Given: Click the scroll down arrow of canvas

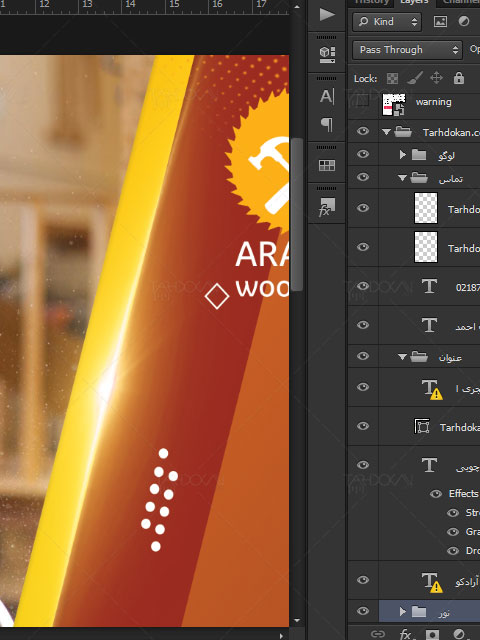Looking at the screenshot, I should [297, 621].
